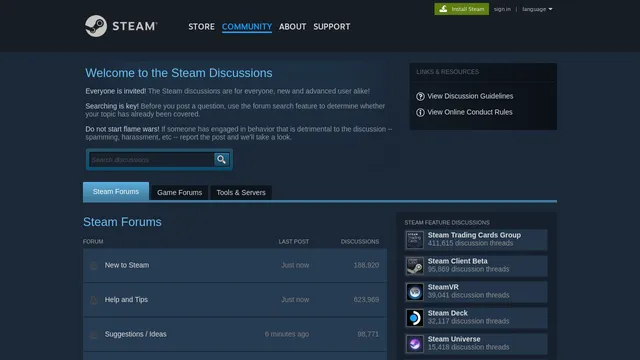
Task: Open New to Steam forum
Action: click(x=127, y=265)
